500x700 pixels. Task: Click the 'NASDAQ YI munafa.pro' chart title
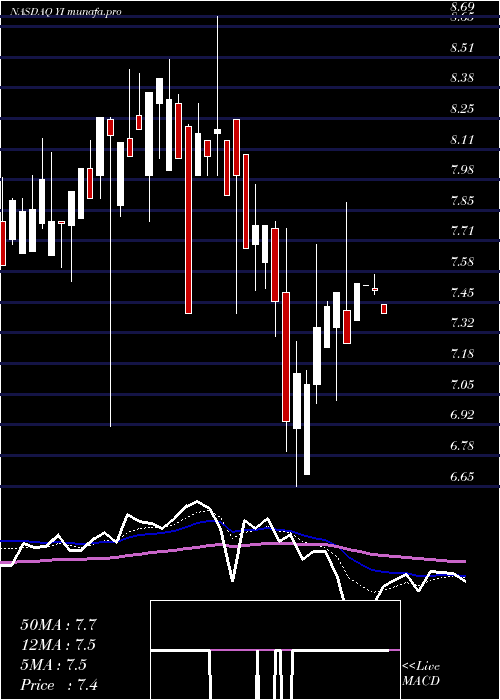[x=66, y=12]
